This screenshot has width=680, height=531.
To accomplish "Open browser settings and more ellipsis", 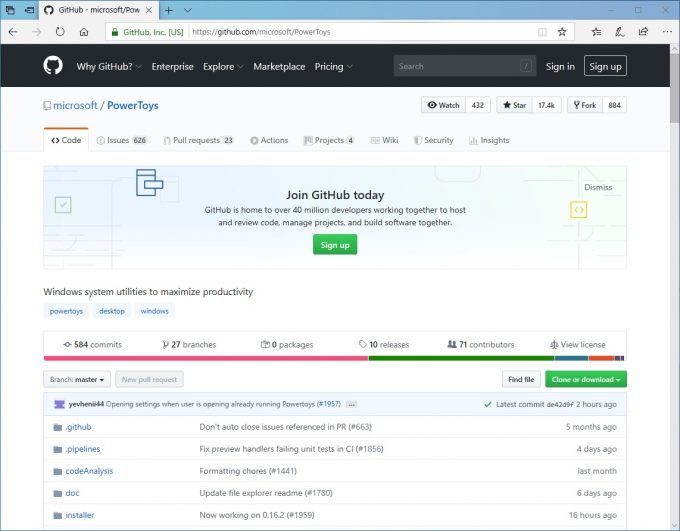I will pyautogui.click(x=667, y=32).
